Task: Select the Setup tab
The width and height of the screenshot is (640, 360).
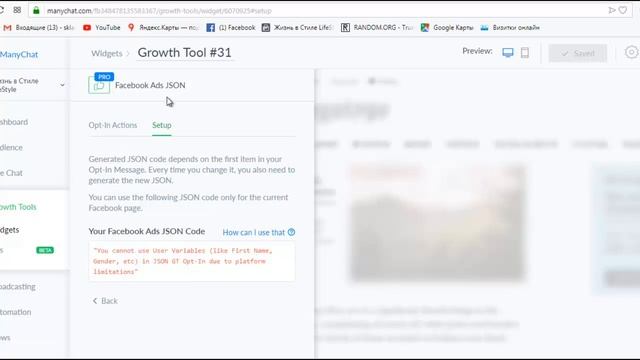Action: pyautogui.click(x=162, y=125)
